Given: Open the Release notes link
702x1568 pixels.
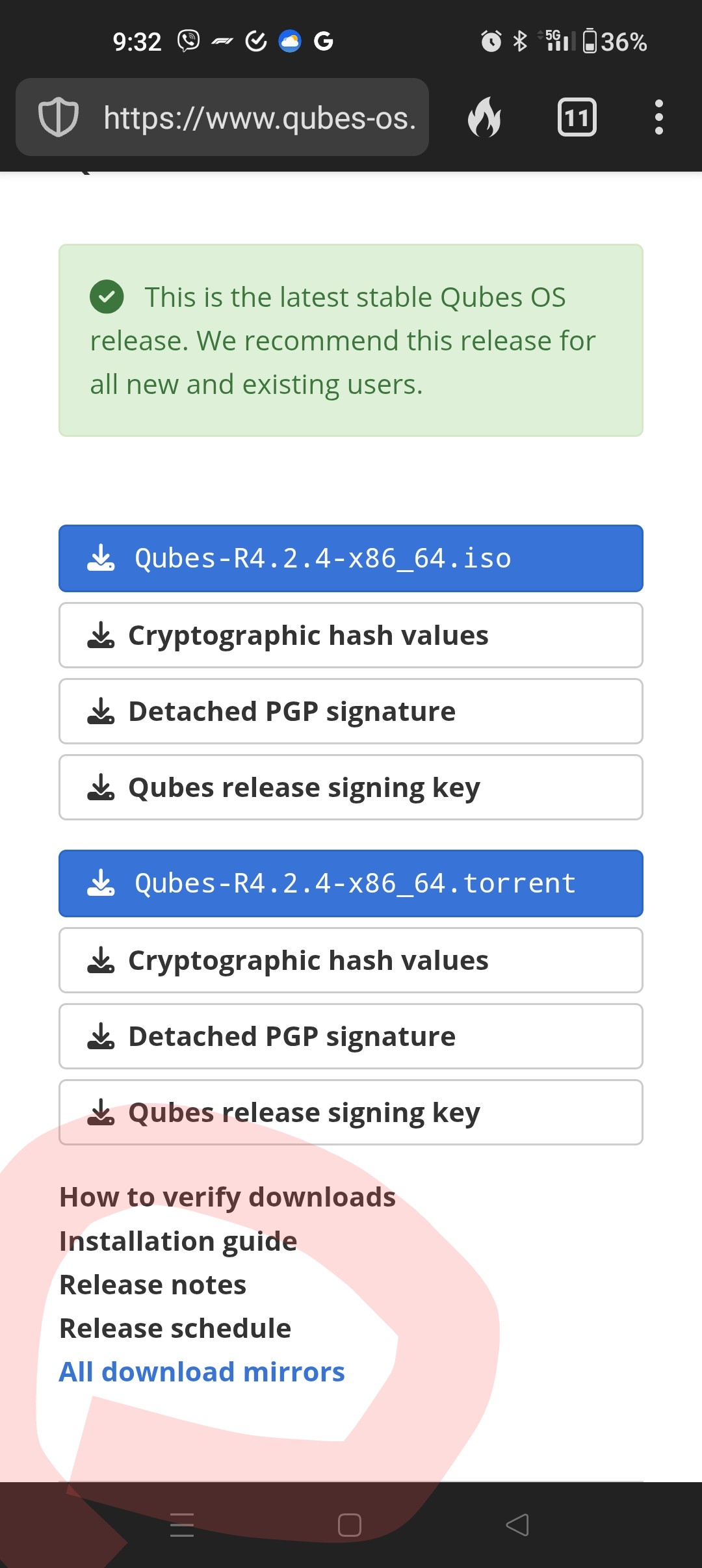Looking at the screenshot, I should coord(153,1285).
